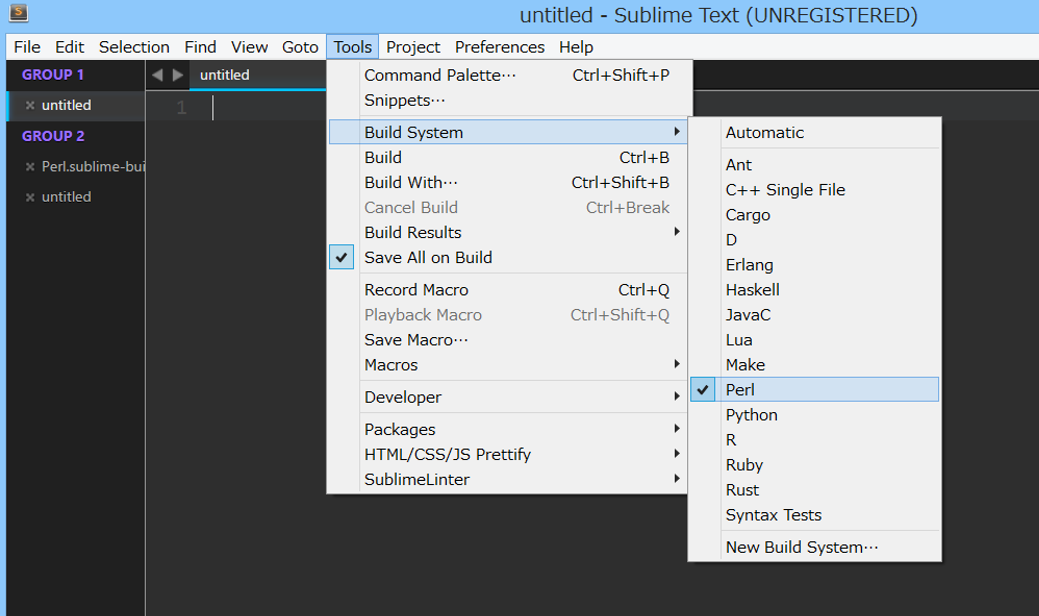1039x616 pixels.
Task: Close the untitled file in Group 2 sidebar
Action: pos(30,197)
